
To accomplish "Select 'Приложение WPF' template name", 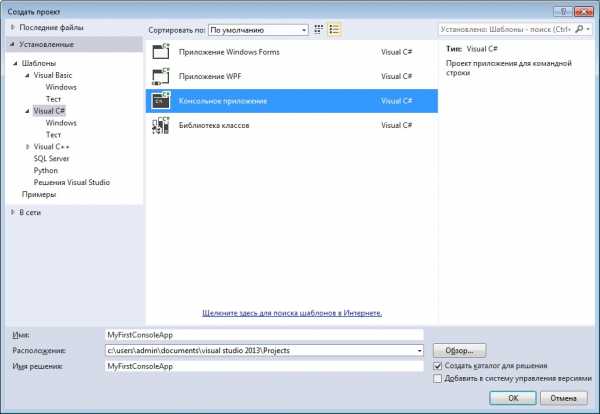I will (210, 76).
